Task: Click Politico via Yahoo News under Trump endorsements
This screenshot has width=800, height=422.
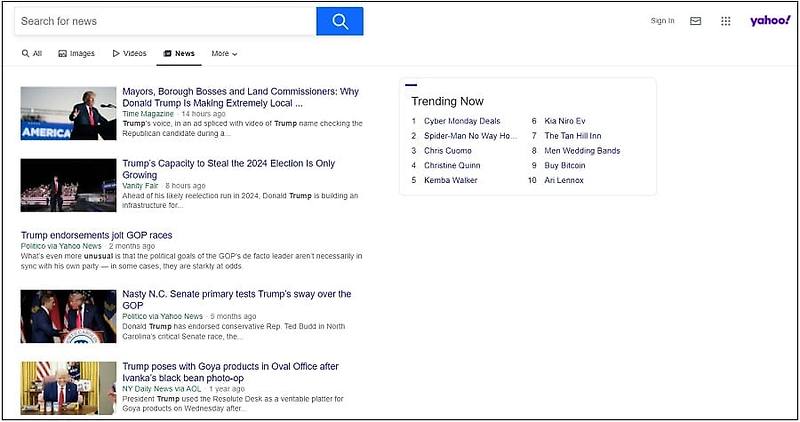Action: pos(61,246)
